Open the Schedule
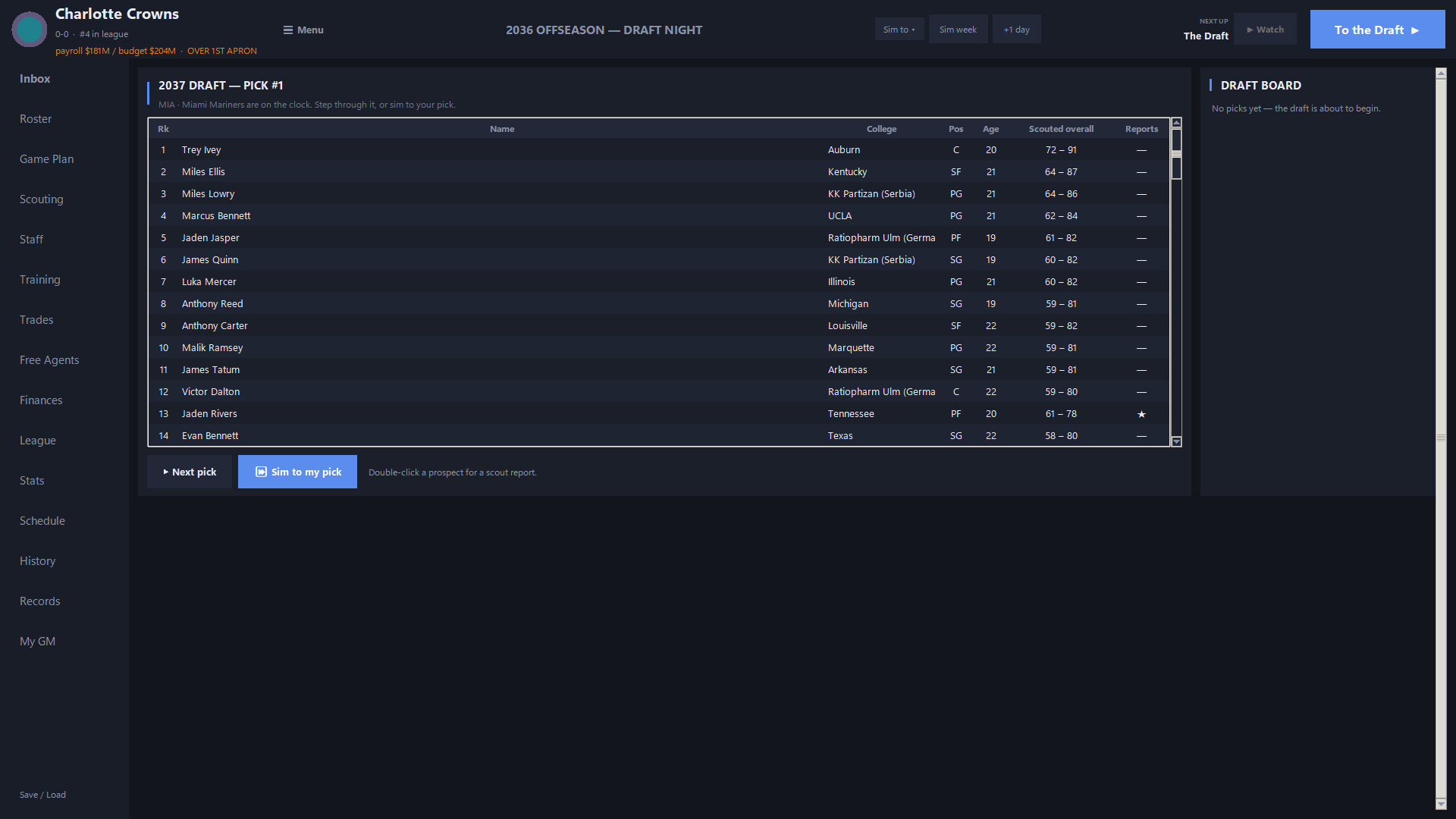 42,521
